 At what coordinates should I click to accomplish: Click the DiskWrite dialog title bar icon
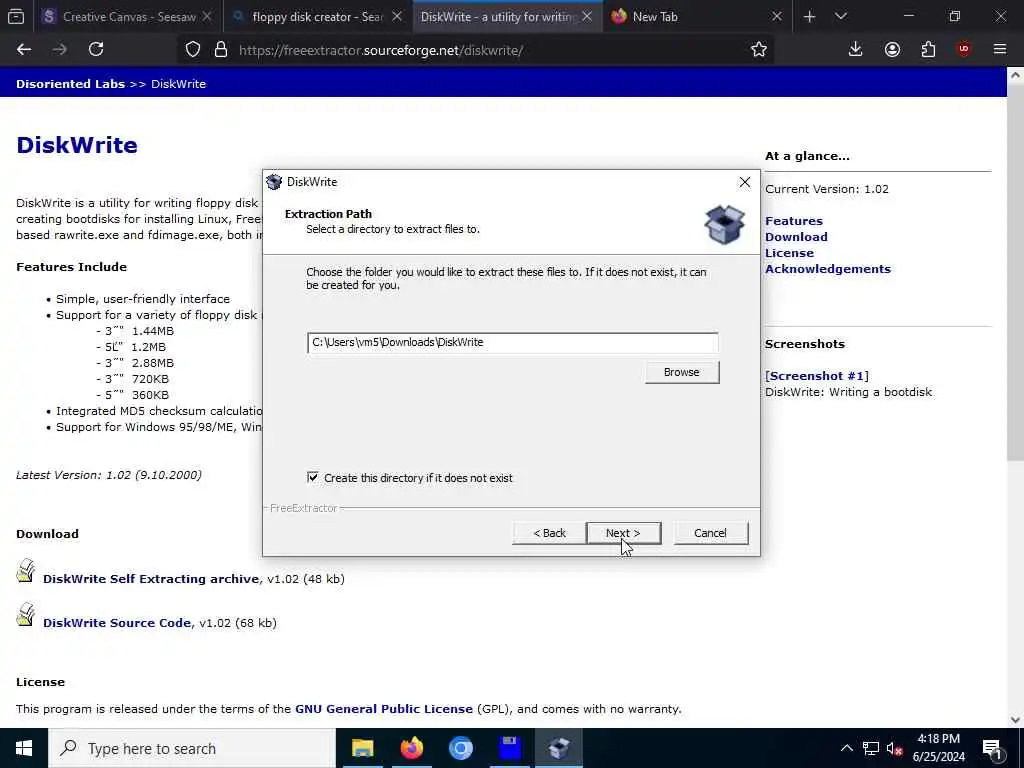[274, 182]
